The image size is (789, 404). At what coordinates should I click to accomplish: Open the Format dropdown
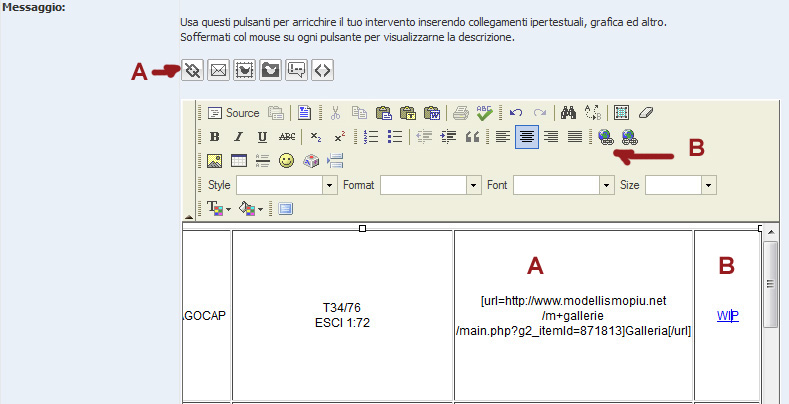click(x=474, y=185)
